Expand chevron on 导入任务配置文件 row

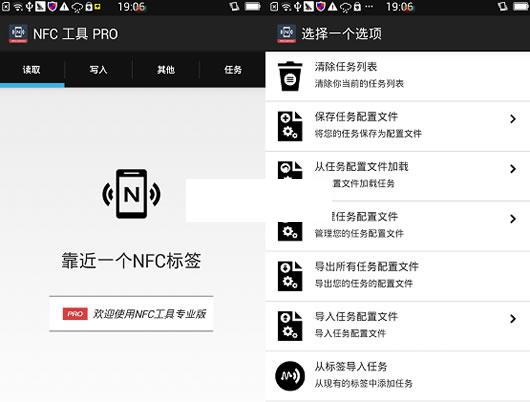pyautogui.click(x=513, y=319)
